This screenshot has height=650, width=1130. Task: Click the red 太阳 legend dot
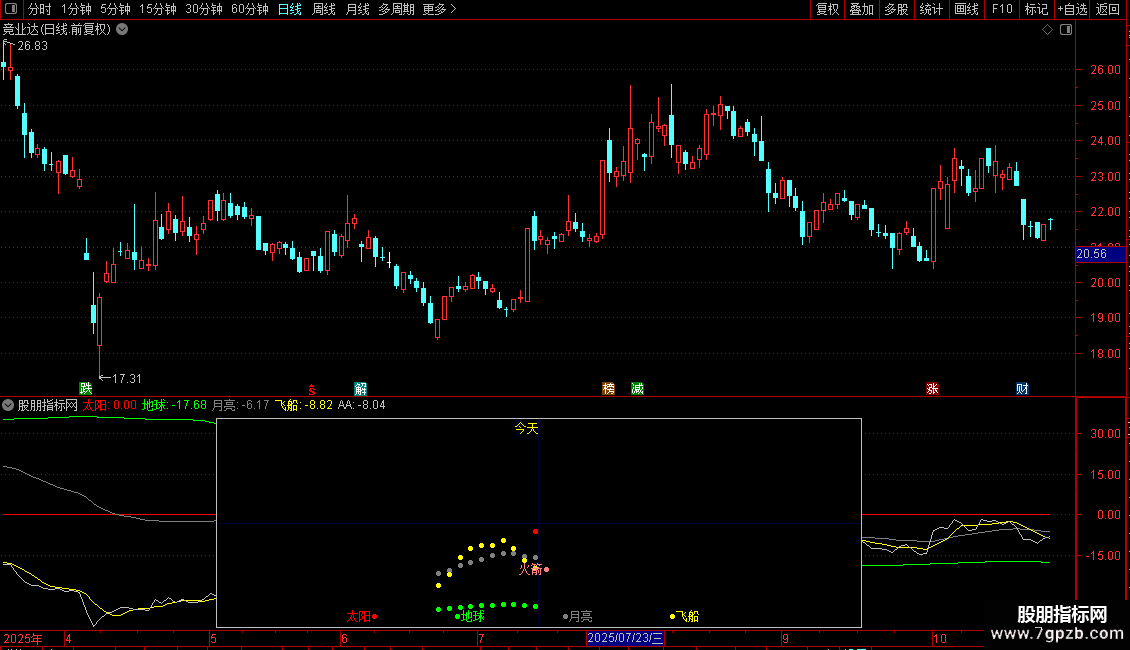click(374, 616)
